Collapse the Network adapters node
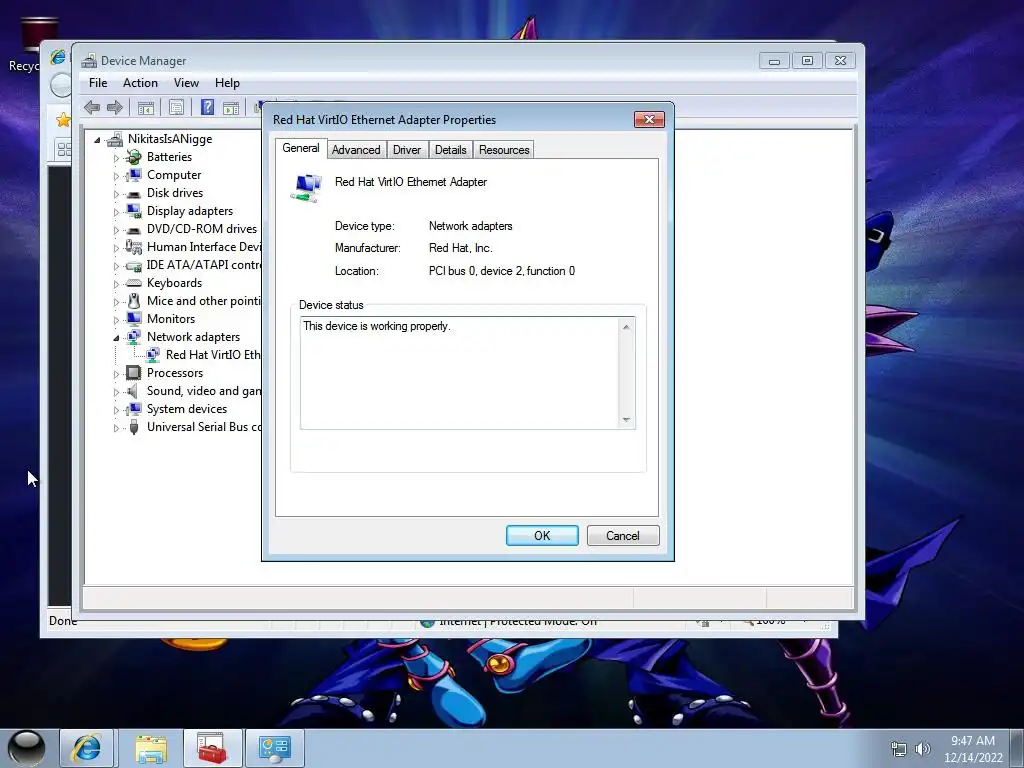Viewport: 1024px width, 768px height. (116, 338)
